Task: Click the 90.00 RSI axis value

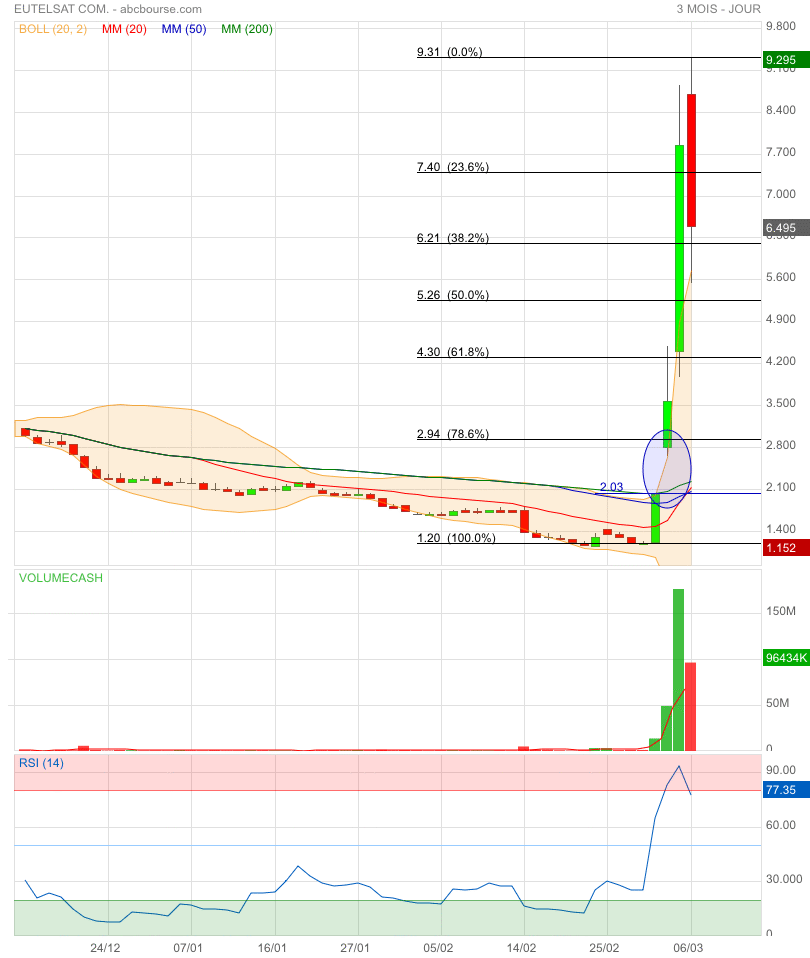Action: click(781, 770)
